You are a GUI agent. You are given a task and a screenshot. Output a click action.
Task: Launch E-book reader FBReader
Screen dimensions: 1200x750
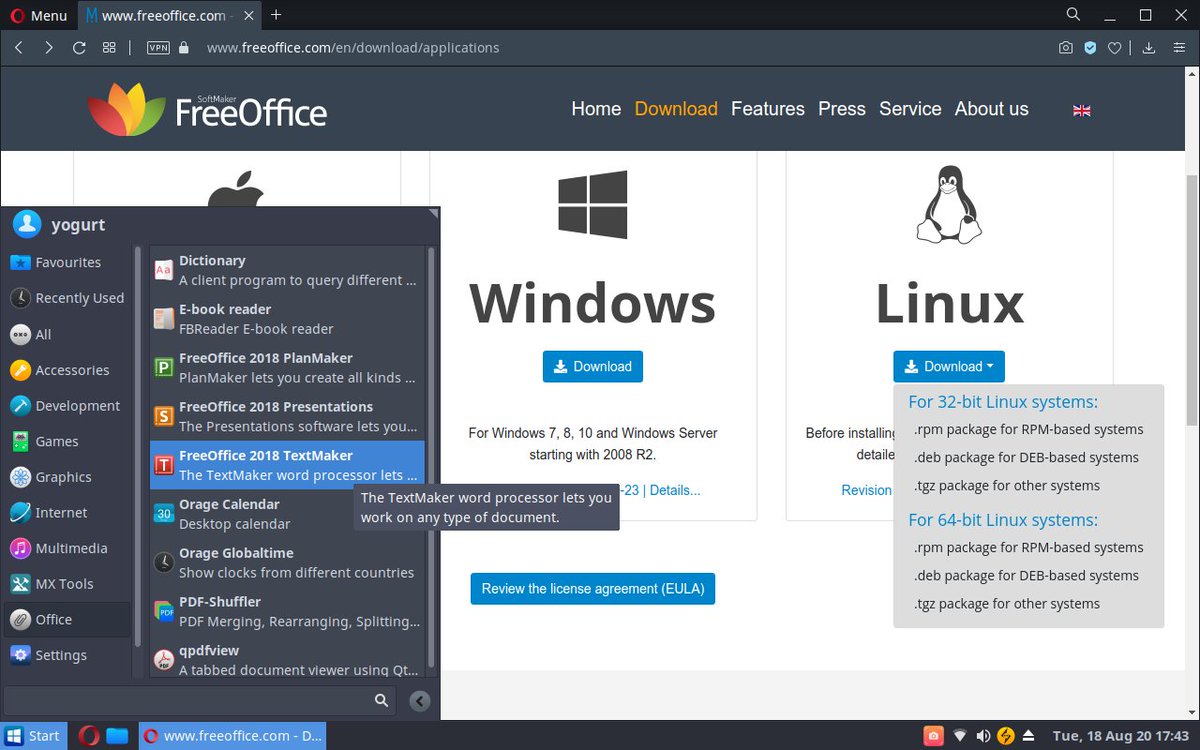point(287,319)
